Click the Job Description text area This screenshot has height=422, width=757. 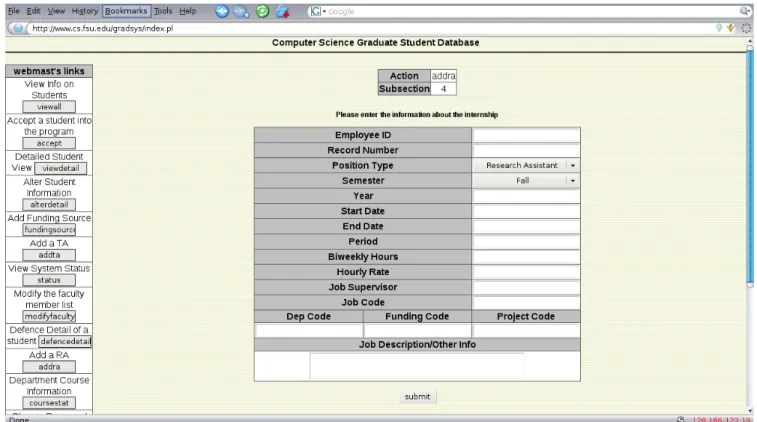pyautogui.click(x=417, y=366)
